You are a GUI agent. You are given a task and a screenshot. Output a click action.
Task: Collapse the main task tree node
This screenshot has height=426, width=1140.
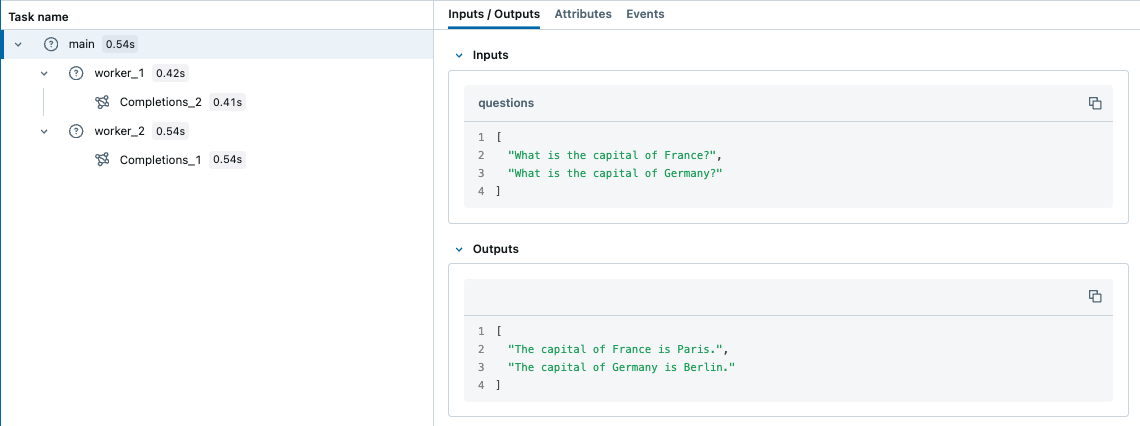[x=18, y=45]
